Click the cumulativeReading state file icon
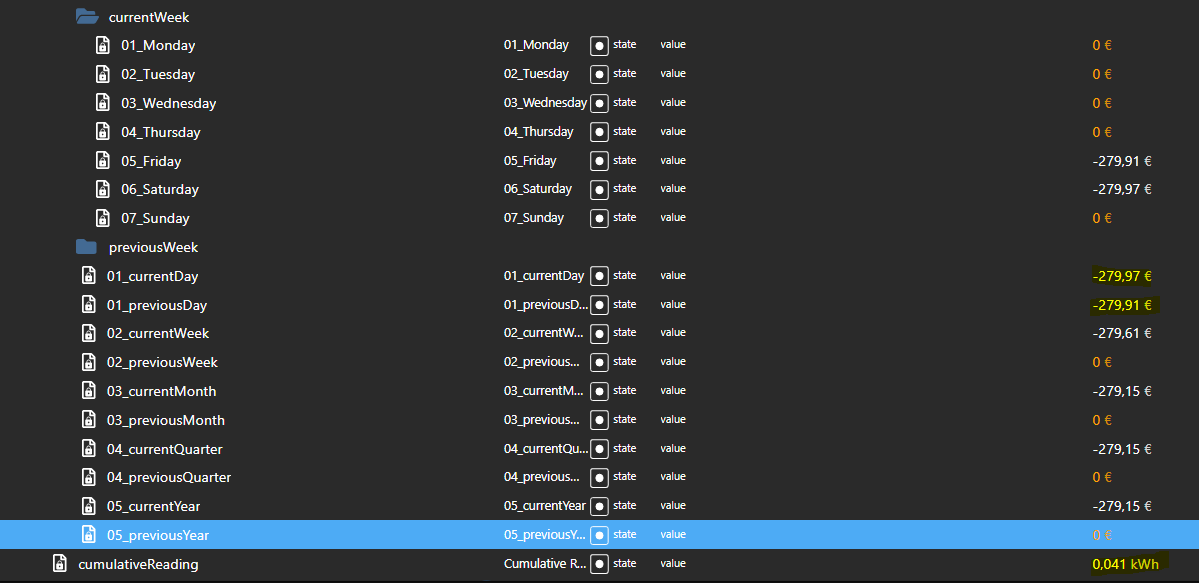This screenshot has width=1199, height=583. pyautogui.click(x=60, y=564)
